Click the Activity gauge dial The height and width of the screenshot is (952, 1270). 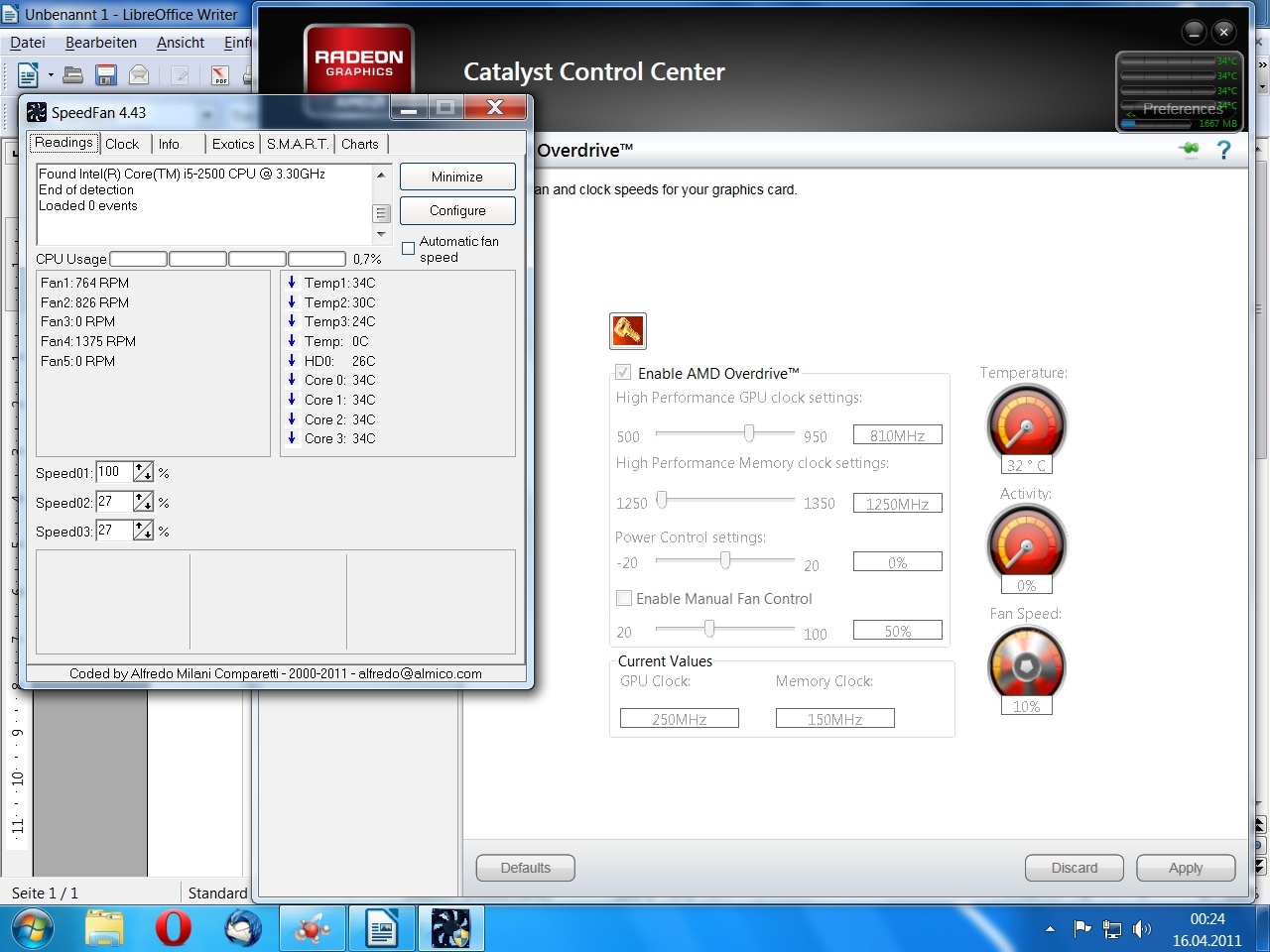click(x=1027, y=543)
